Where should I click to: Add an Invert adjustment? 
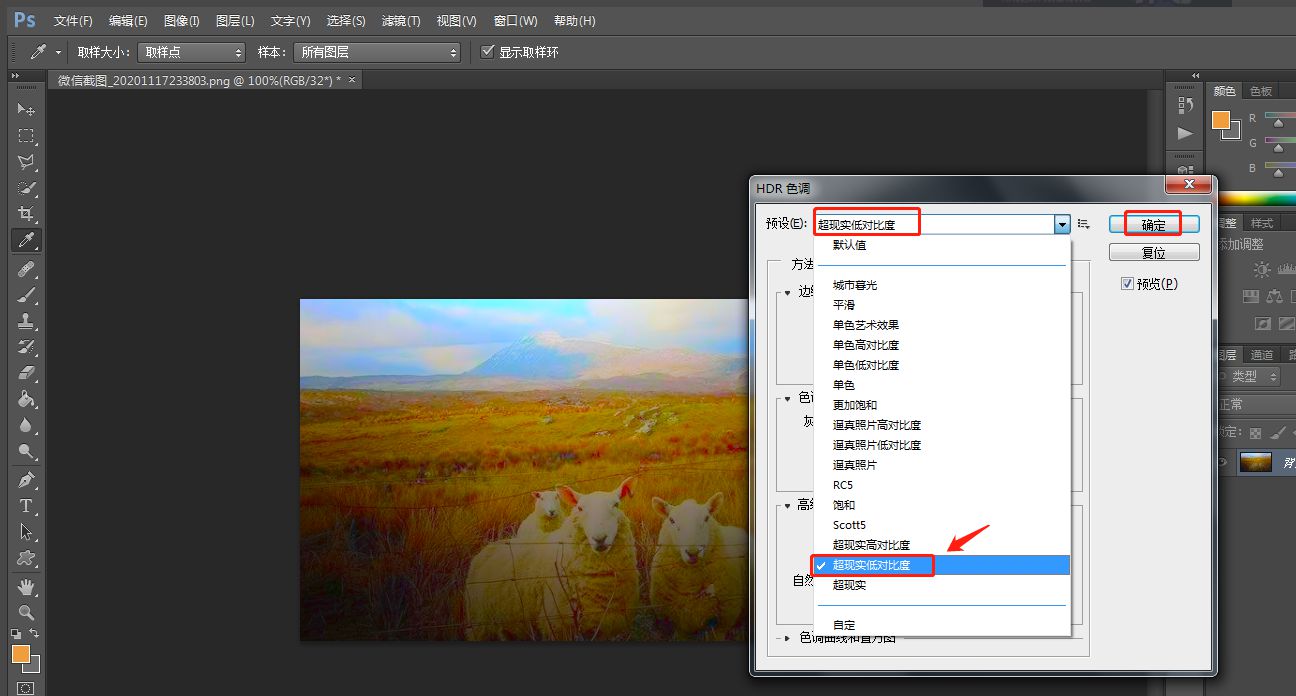click(1262, 323)
